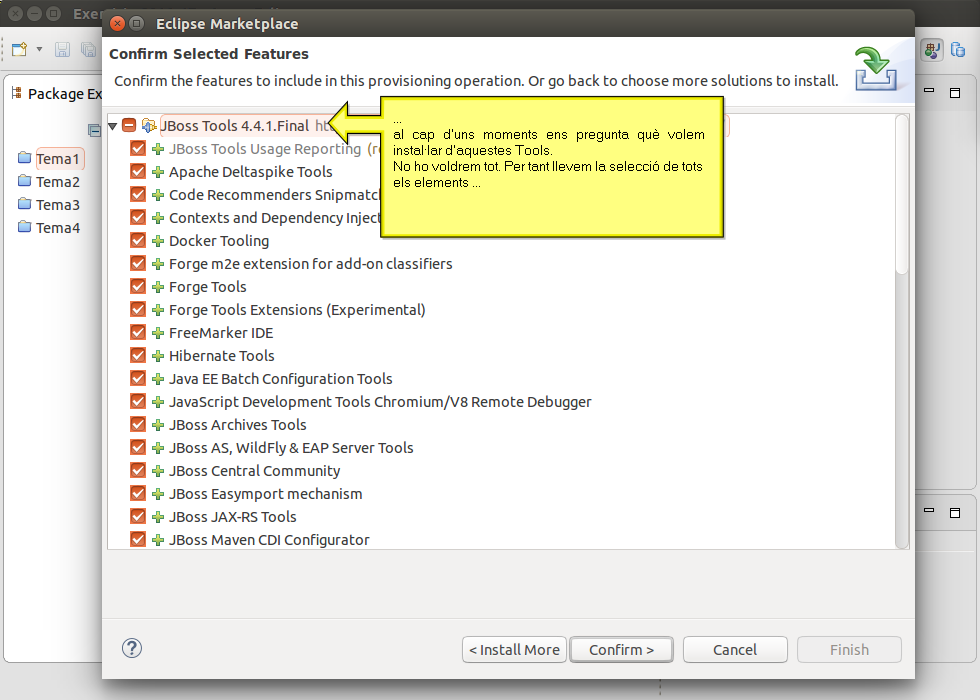The image size is (980, 700).
Task: Maximize the upper right Eclipse view panel
Action: pos(955,92)
